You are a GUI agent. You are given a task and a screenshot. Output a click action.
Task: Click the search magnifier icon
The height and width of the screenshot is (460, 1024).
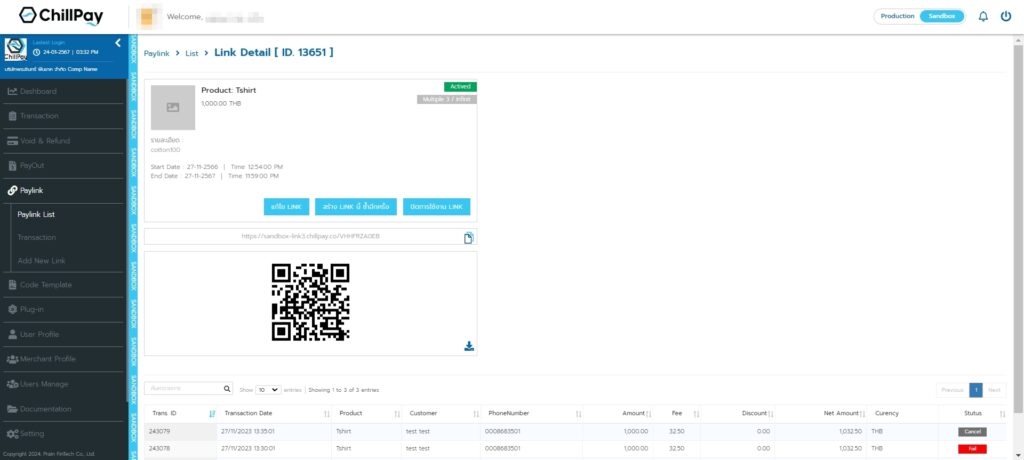[227, 389]
